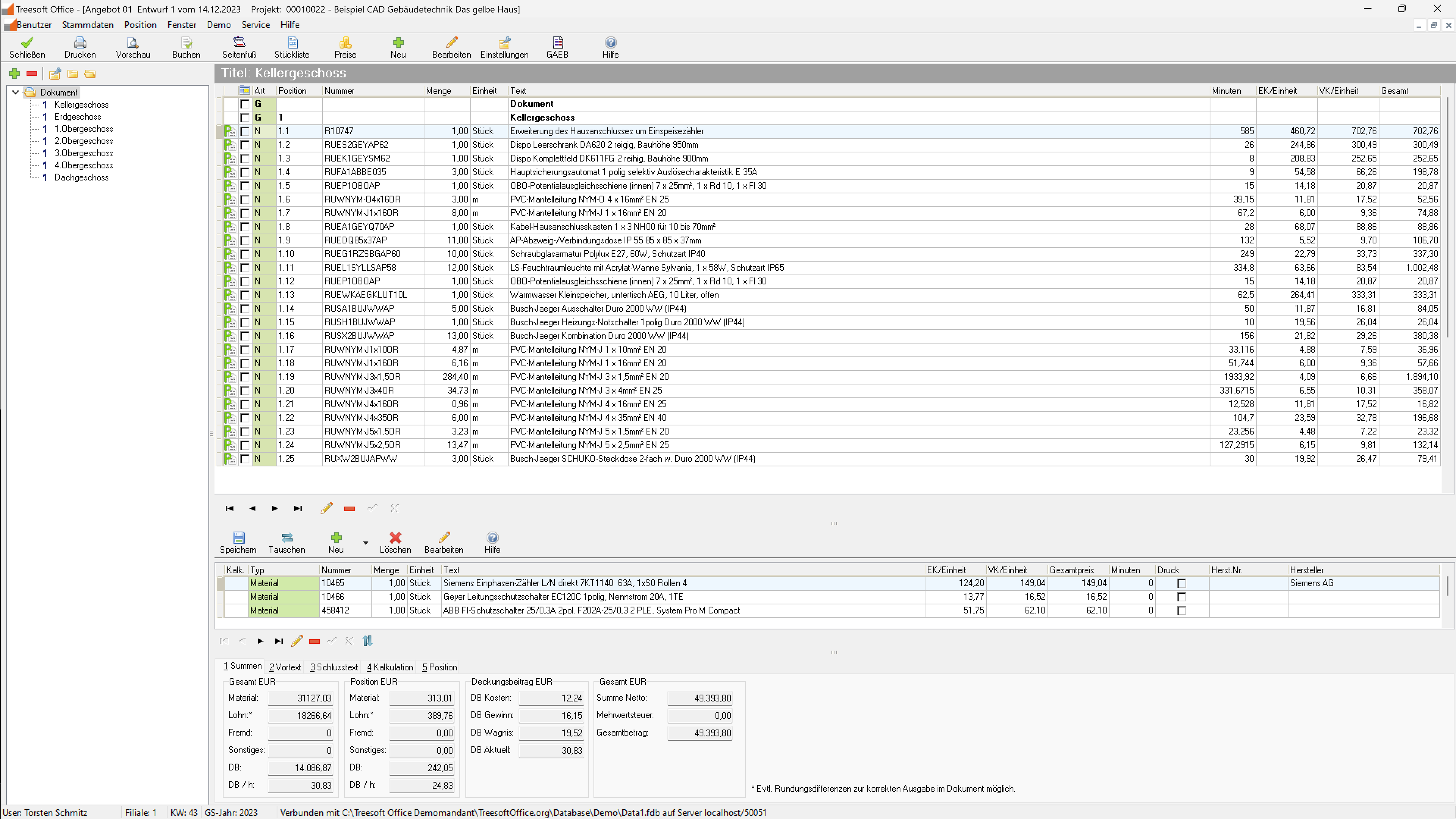Click the Hilfe icon in top toolbar
The width and height of the screenshot is (1456, 819).
pyautogui.click(x=611, y=42)
